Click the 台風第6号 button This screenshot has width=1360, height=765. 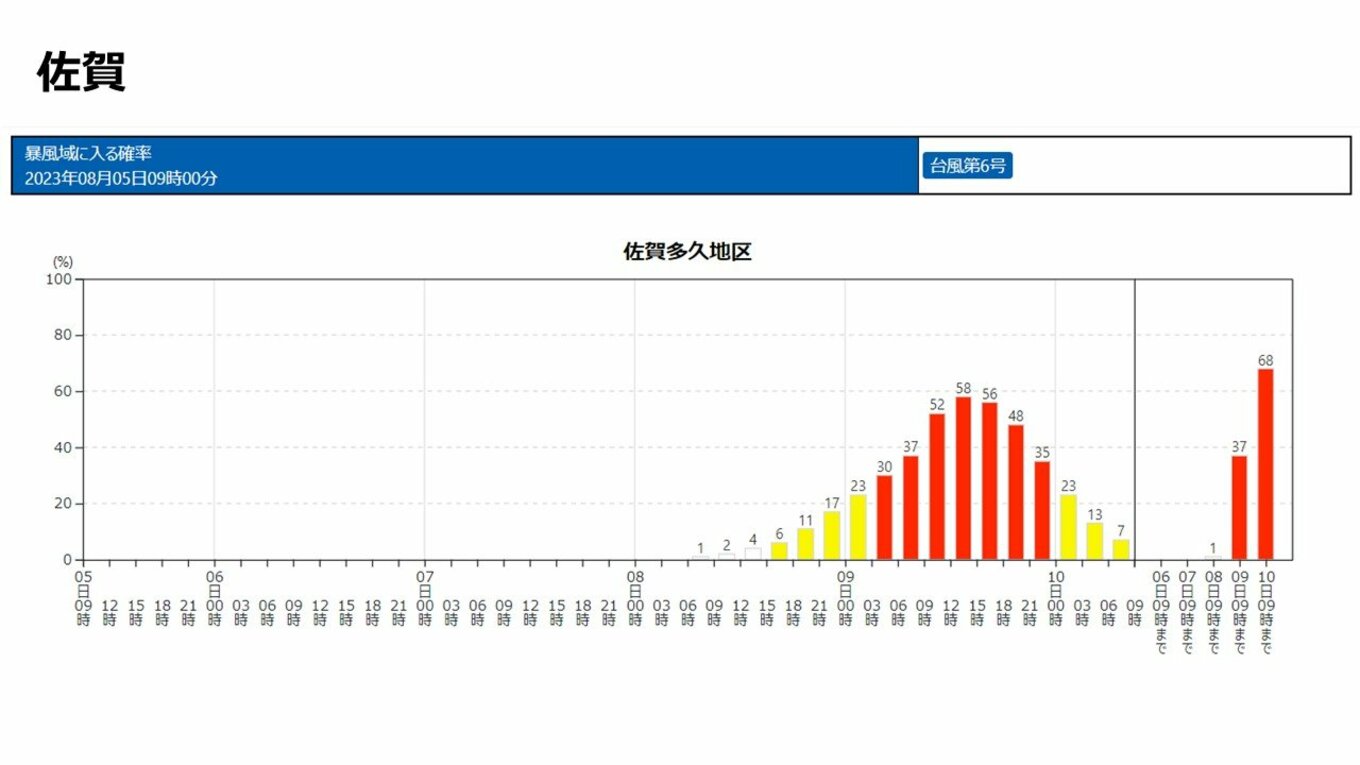[967, 166]
